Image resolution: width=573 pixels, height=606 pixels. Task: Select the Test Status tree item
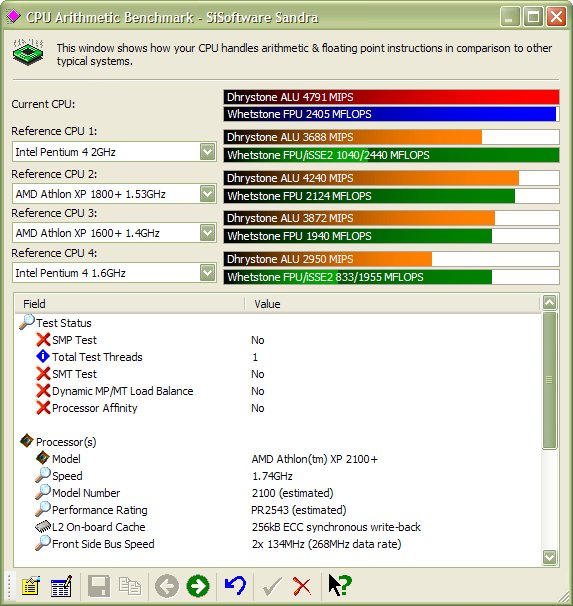[x=64, y=323]
